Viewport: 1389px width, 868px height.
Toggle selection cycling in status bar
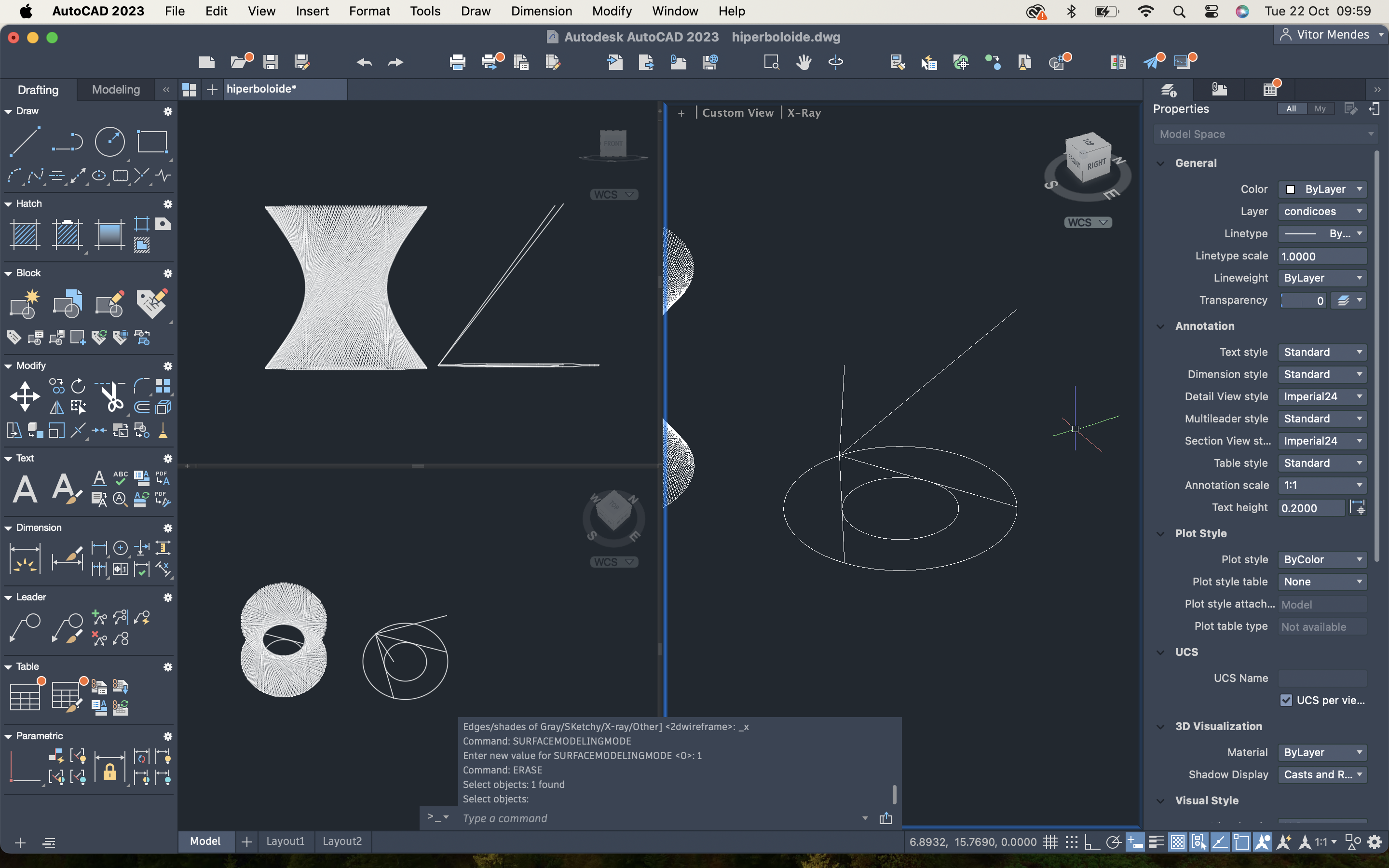1198,841
